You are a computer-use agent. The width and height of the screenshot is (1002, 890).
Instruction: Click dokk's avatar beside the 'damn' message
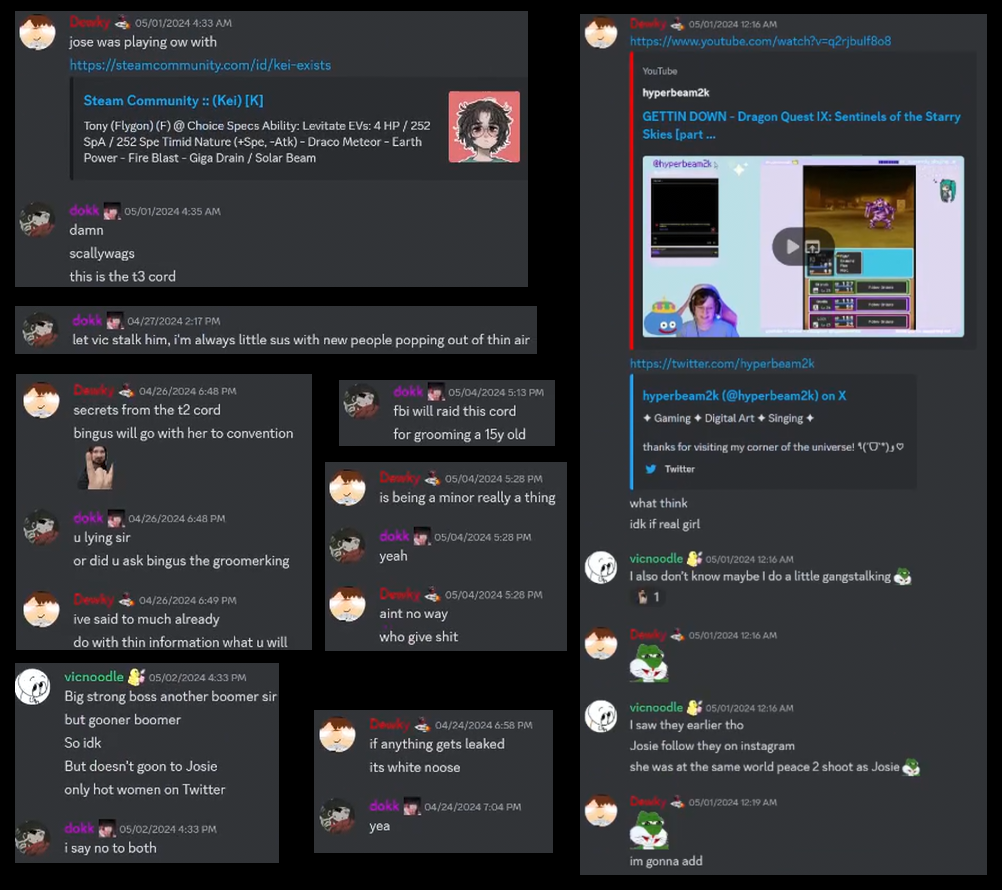37,220
